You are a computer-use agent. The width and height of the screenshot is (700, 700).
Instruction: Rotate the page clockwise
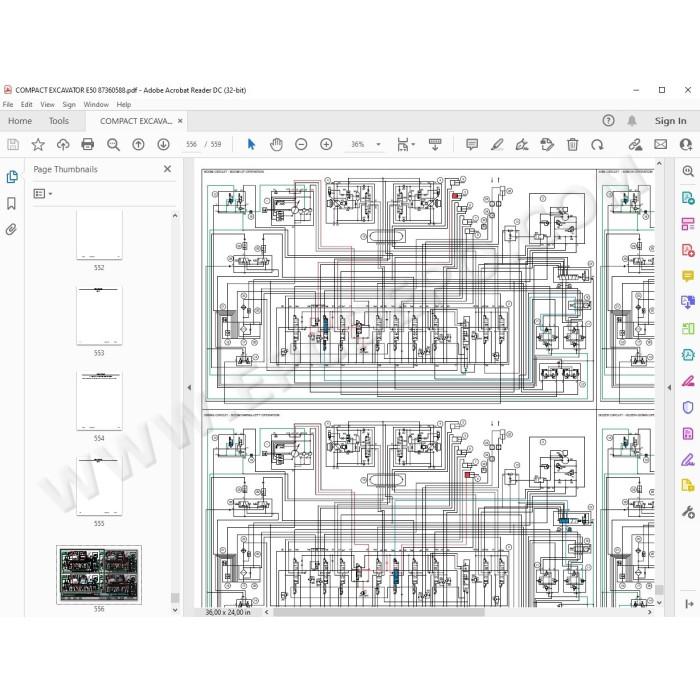[597, 144]
